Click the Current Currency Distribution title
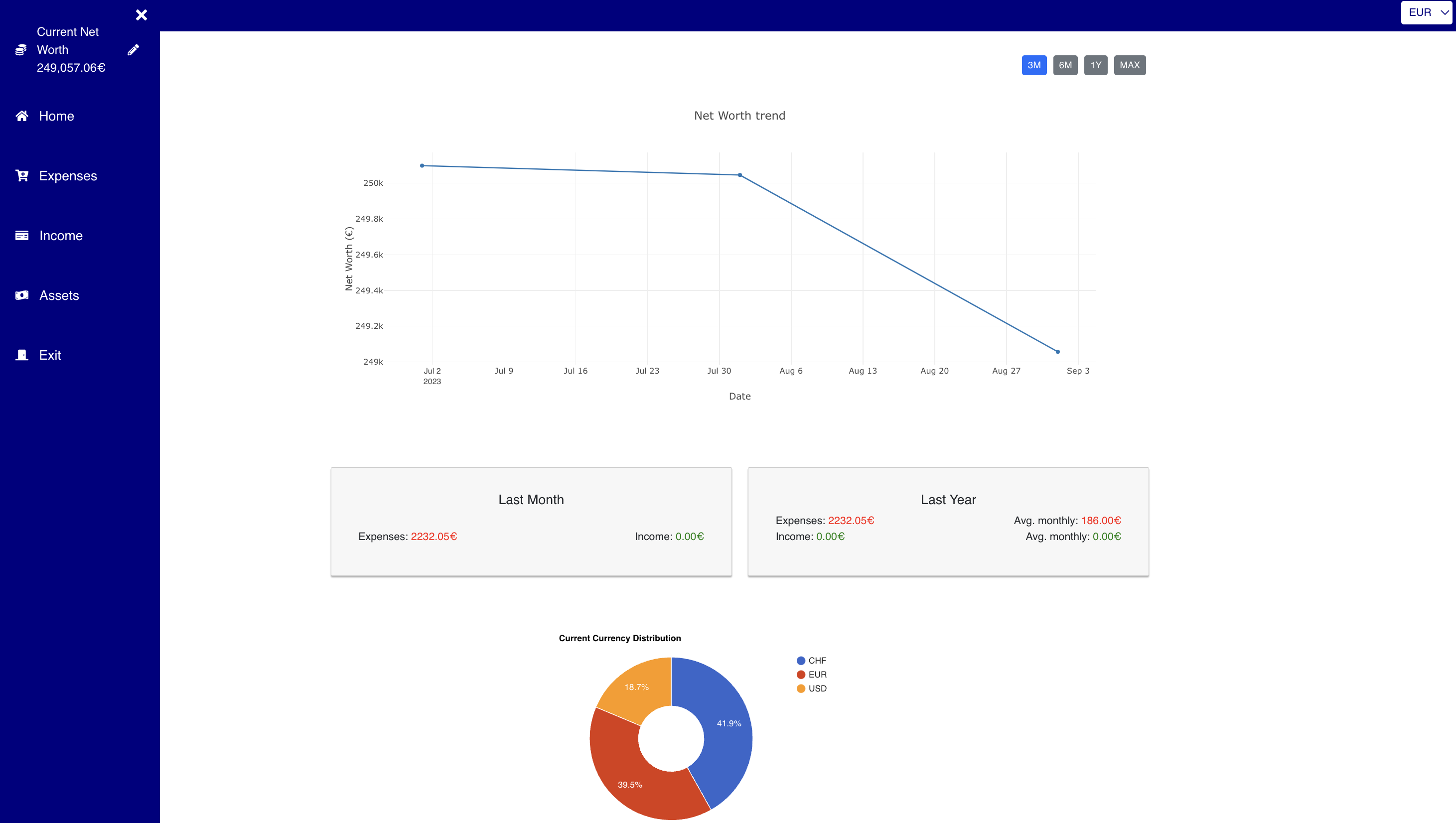This screenshot has height=823, width=1456. coord(619,638)
